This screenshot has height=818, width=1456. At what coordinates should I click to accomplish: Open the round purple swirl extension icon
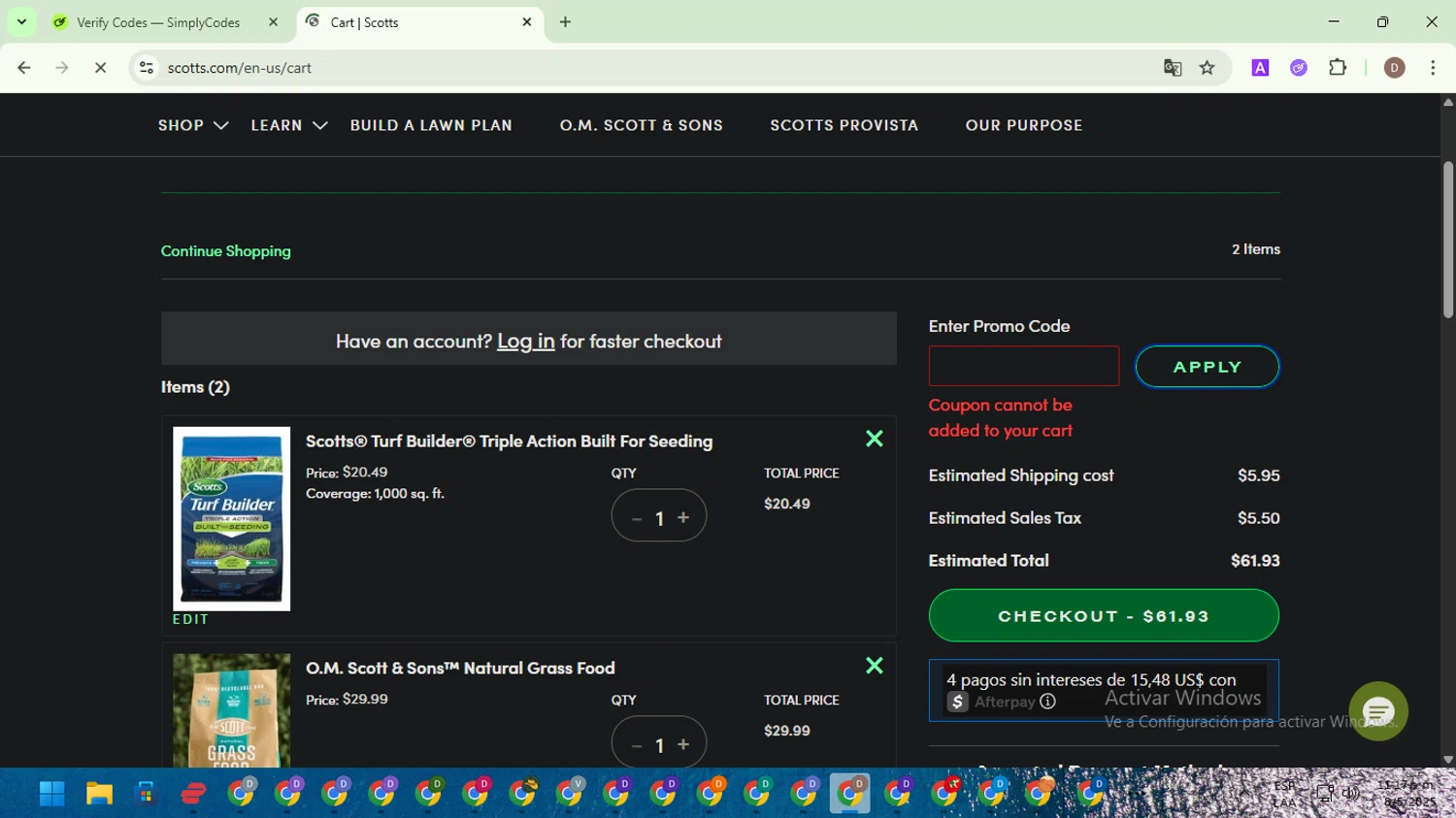click(1299, 68)
